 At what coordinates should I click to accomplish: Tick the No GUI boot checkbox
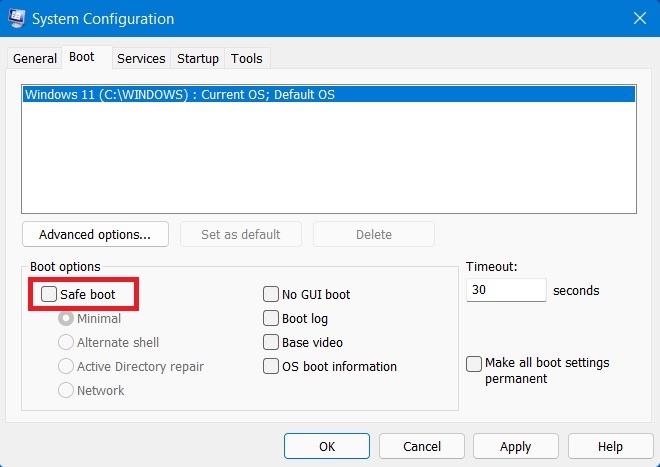click(x=271, y=294)
